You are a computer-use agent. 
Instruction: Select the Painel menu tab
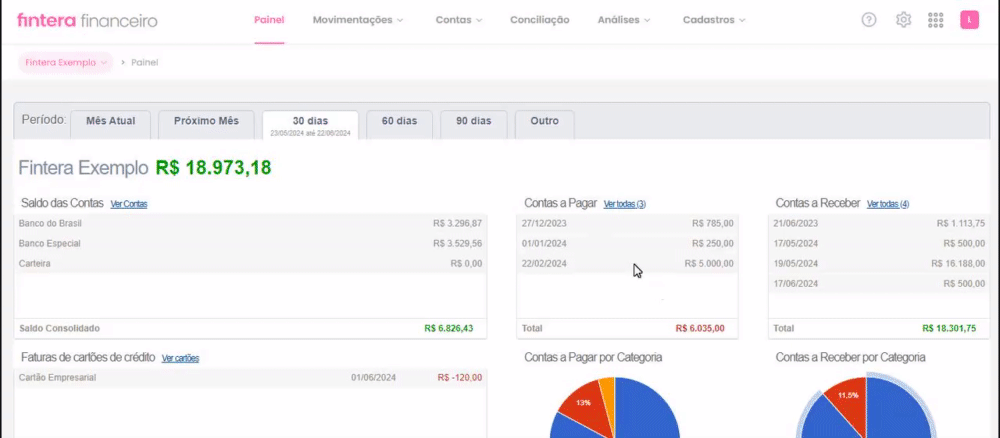click(x=269, y=20)
